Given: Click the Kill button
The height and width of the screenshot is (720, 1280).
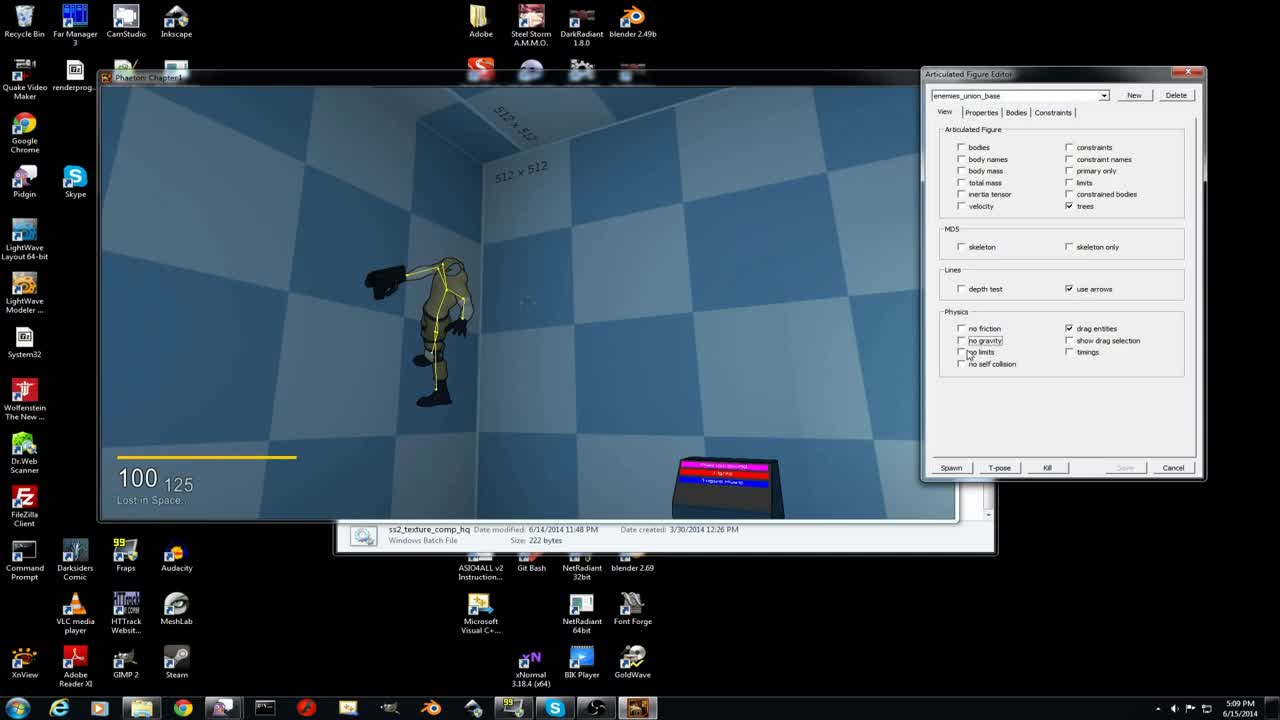Looking at the screenshot, I should [1047, 468].
